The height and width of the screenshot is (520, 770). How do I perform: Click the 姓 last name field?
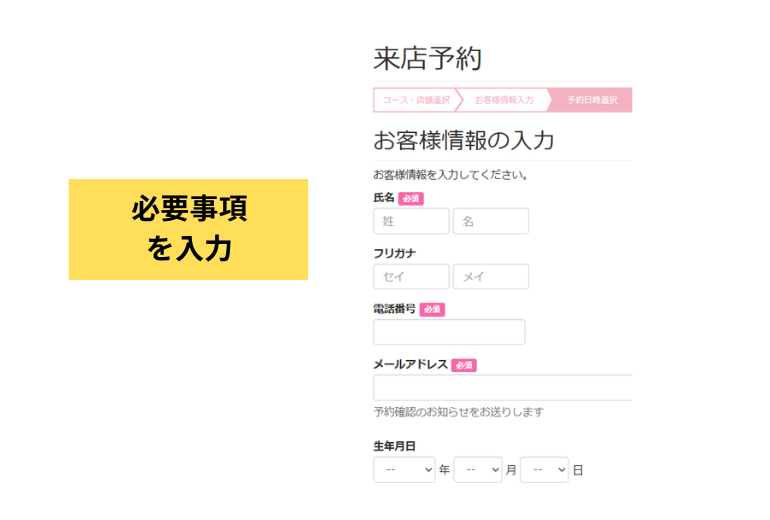(411, 221)
